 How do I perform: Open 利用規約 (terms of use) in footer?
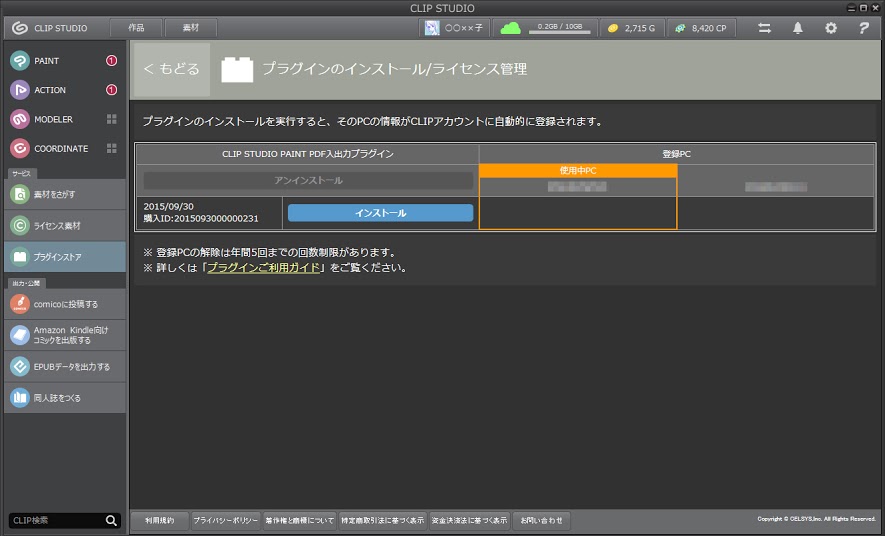tap(160, 520)
